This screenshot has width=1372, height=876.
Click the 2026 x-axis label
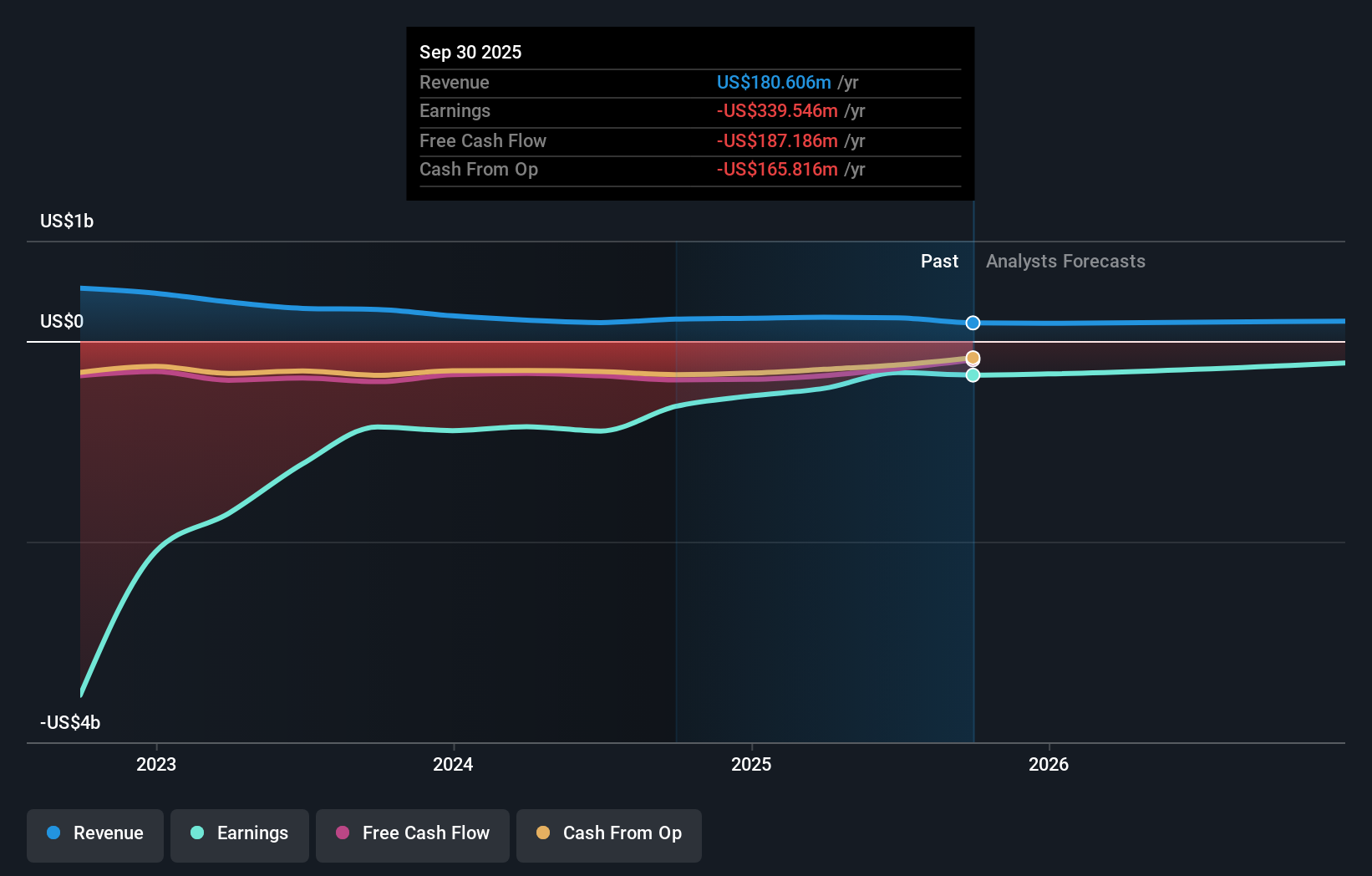tap(1049, 764)
